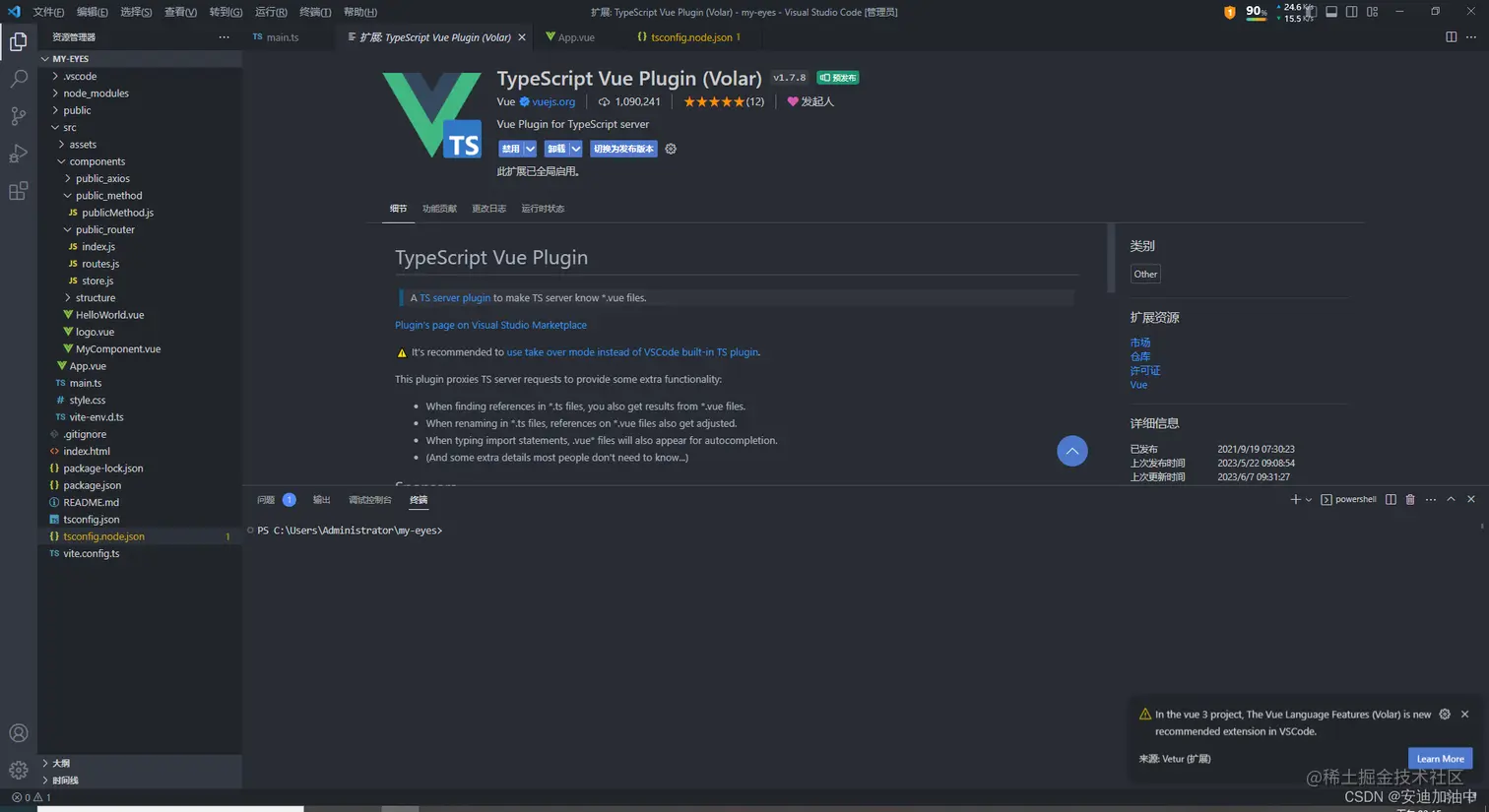The width and height of the screenshot is (1489, 812).
Task: Open the 文件(F) menu
Action: pyautogui.click(x=48, y=12)
